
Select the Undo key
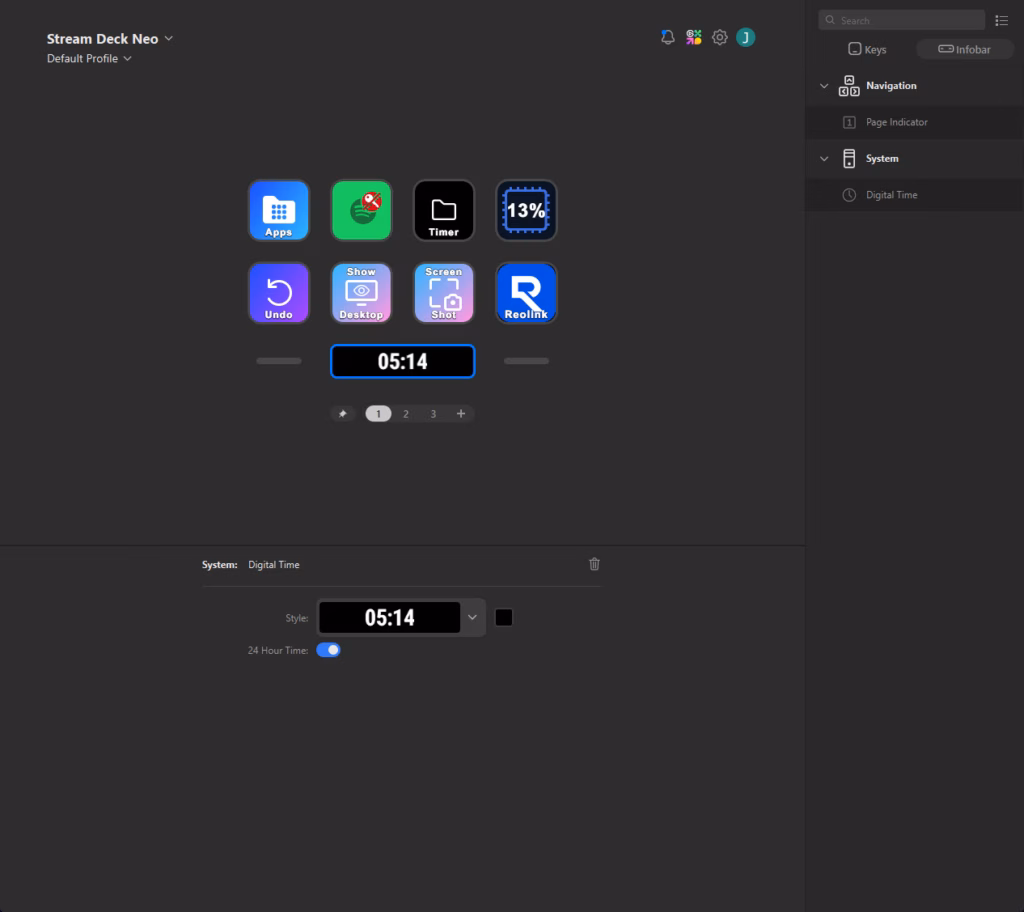(278, 293)
